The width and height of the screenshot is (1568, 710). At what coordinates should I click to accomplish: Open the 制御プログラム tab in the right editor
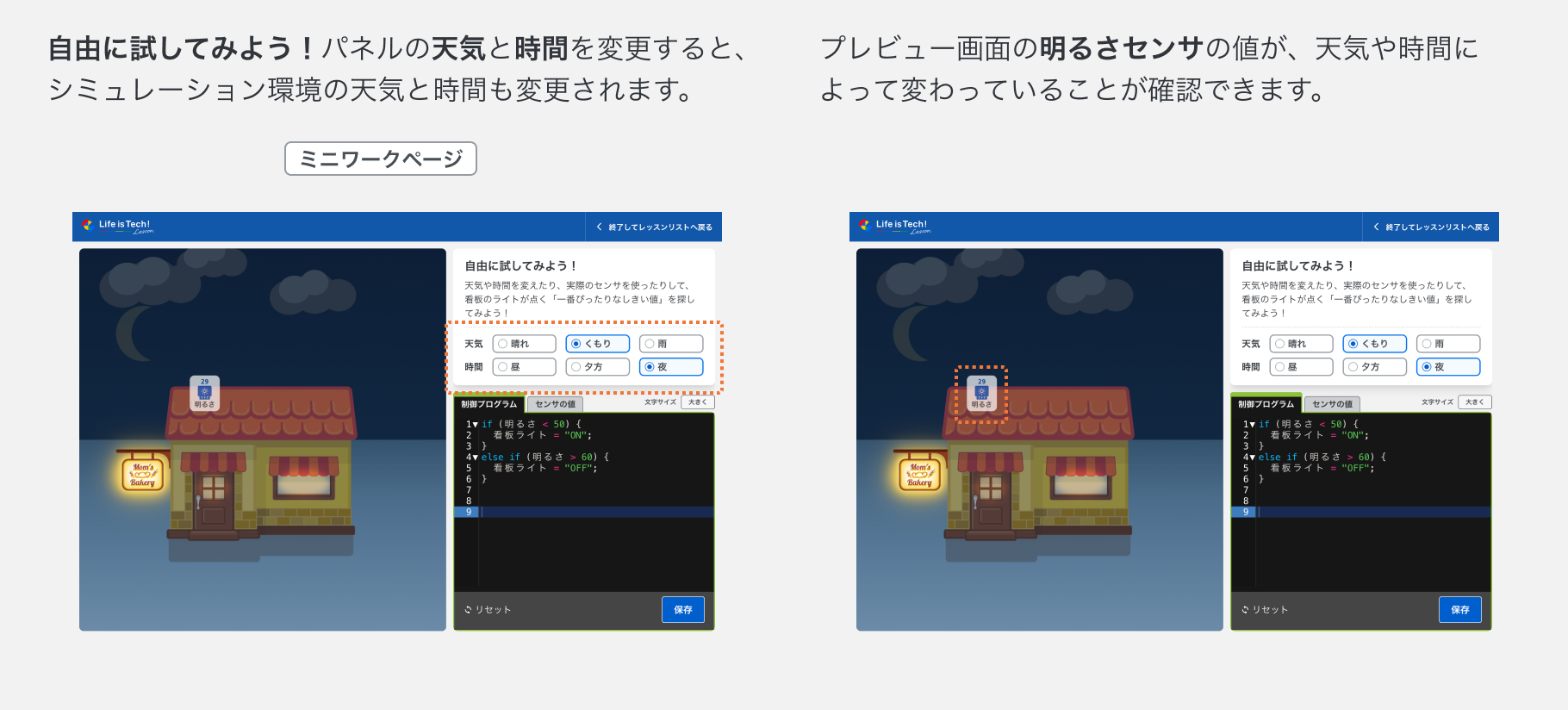point(1266,404)
